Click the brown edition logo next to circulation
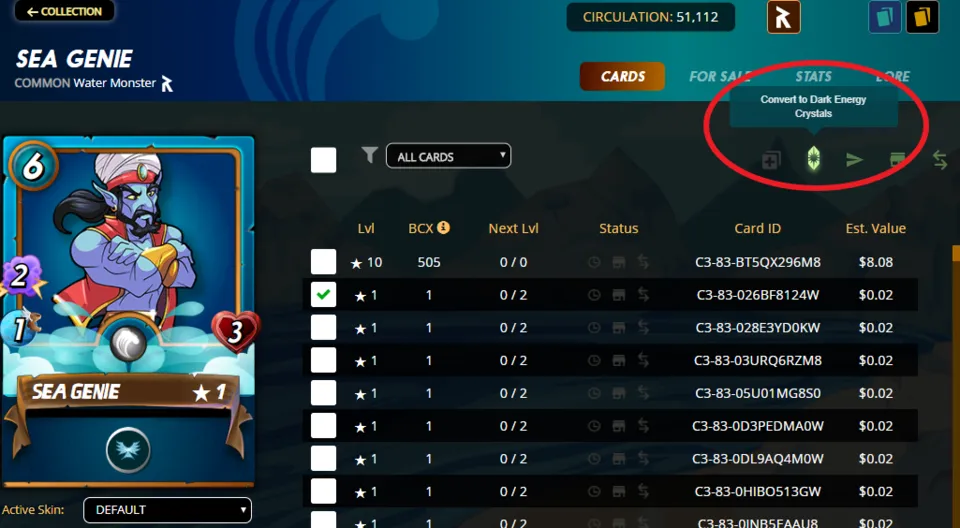Image resolution: width=960 pixels, height=528 pixels. 783,17
